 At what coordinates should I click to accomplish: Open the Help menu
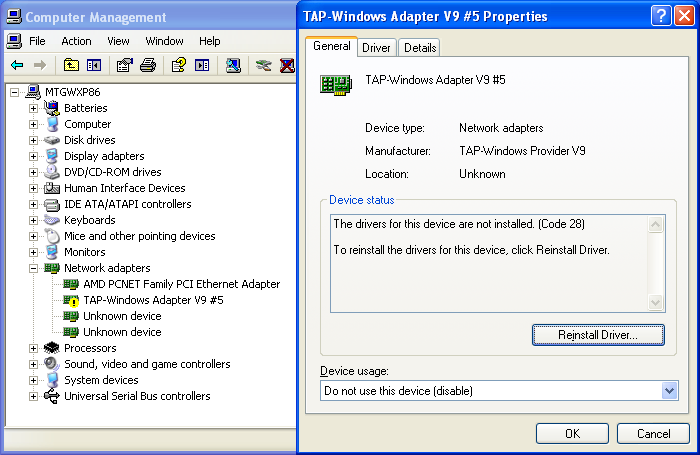click(209, 41)
